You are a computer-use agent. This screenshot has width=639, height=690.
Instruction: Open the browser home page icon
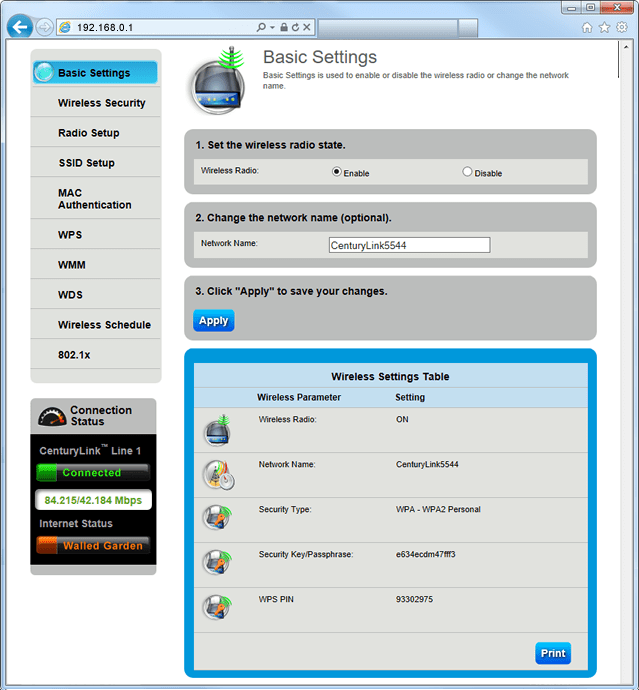tap(587, 27)
